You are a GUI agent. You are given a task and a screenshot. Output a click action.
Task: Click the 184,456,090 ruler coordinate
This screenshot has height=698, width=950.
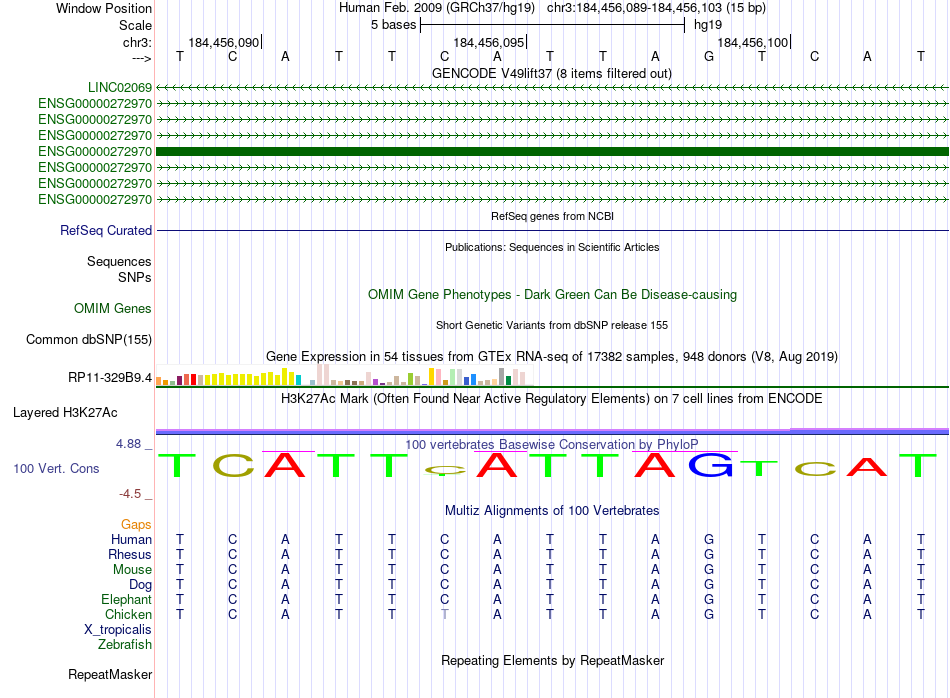pos(224,42)
